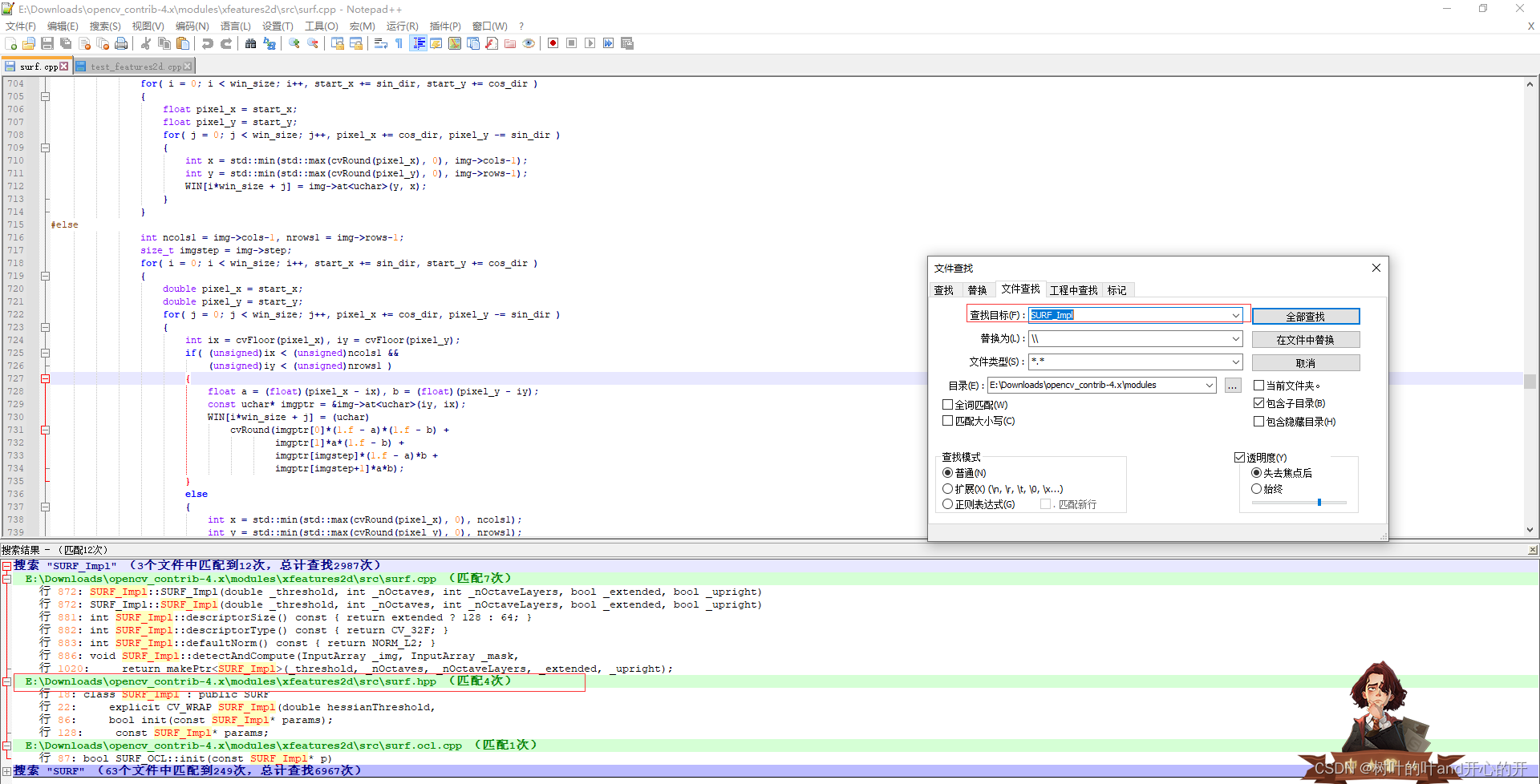Open the 文件类型 dropdown
The image size is (1540, 784).
(x=1235, y=362)
